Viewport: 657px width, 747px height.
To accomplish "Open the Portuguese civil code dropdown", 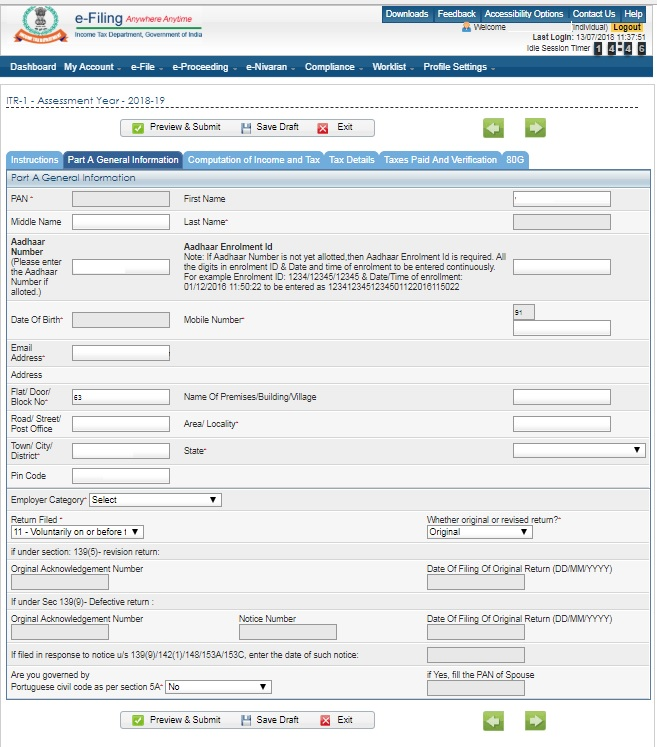I will (x=218, y=687).
